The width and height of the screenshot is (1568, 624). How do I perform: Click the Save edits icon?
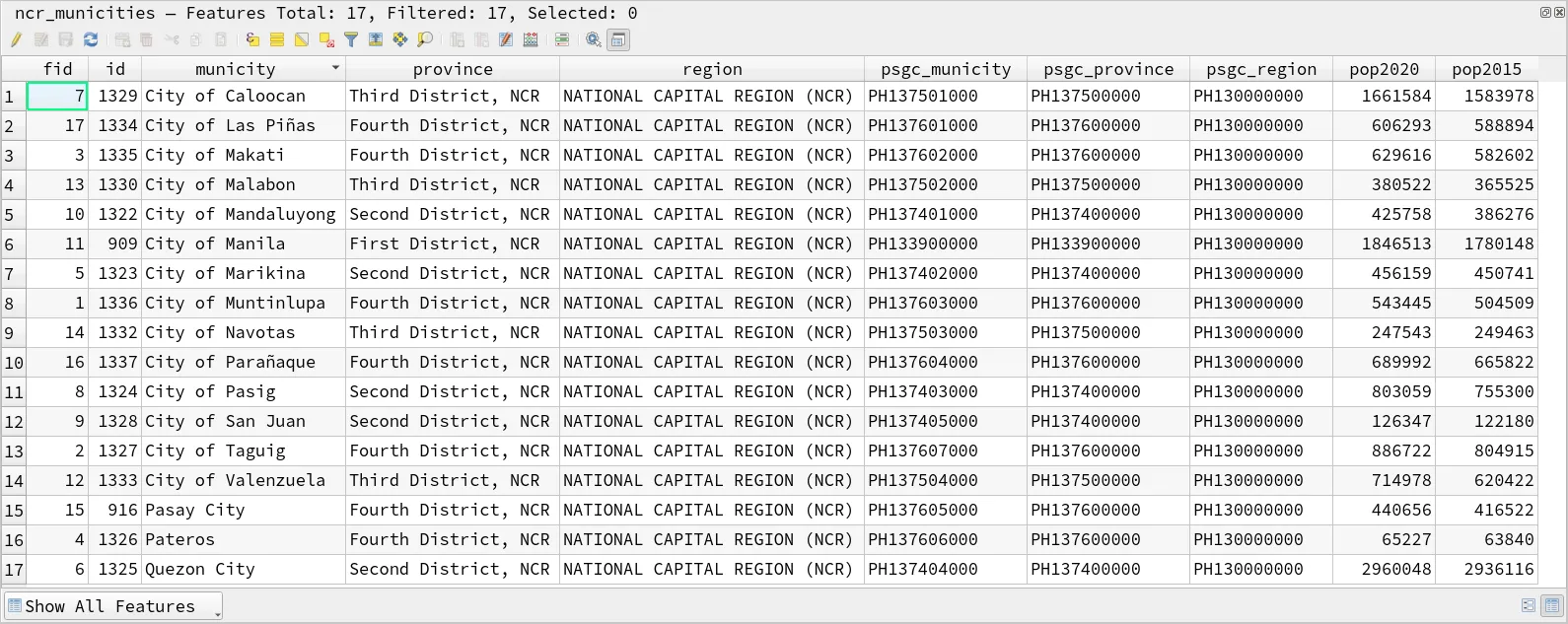tap(65, 39)
